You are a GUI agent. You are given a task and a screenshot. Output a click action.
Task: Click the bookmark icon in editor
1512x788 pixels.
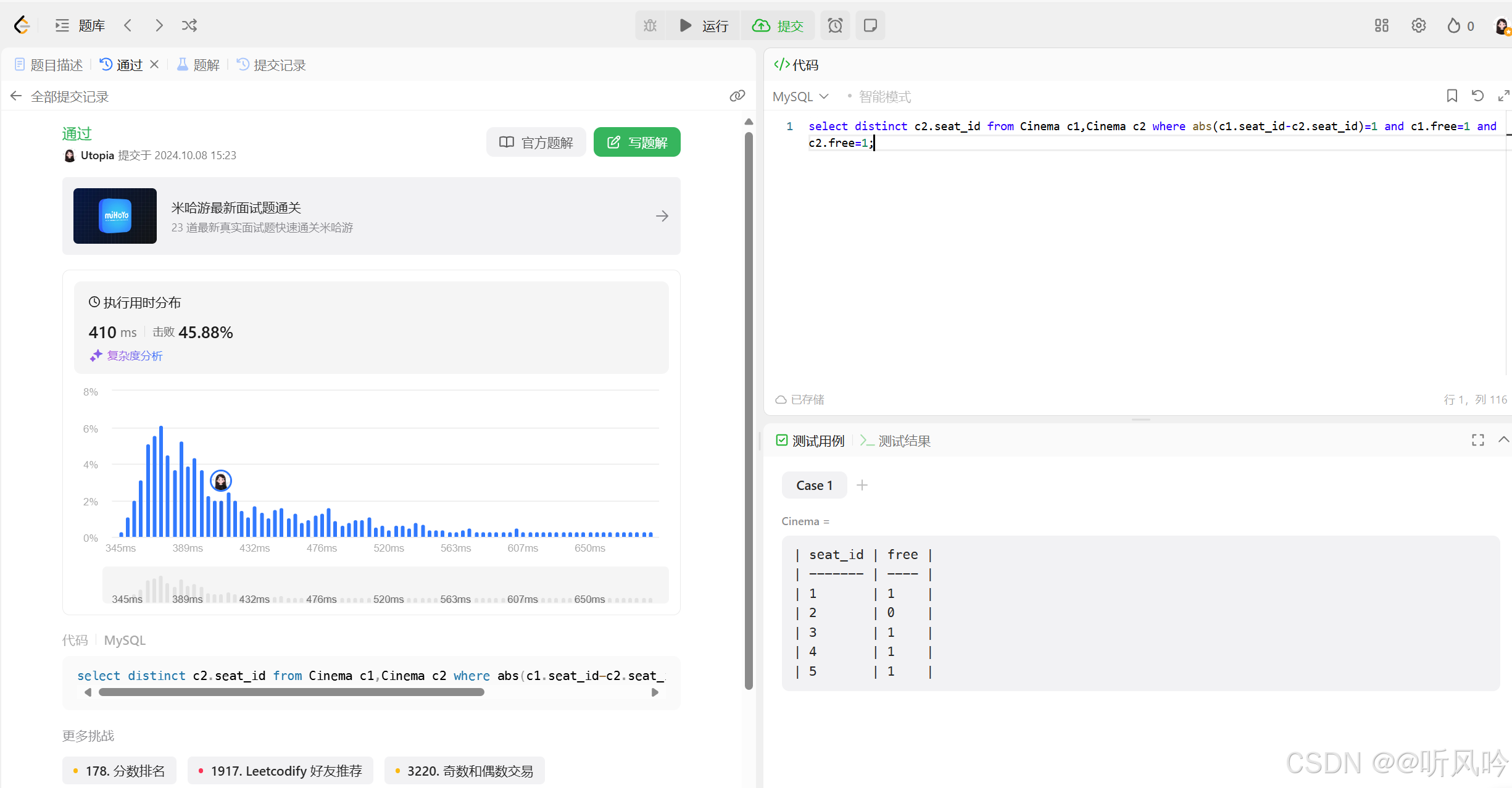[1452, 96]
